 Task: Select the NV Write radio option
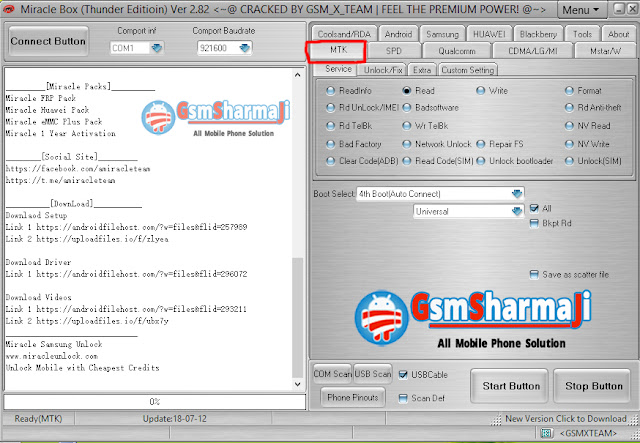click(x=569, y=144)
